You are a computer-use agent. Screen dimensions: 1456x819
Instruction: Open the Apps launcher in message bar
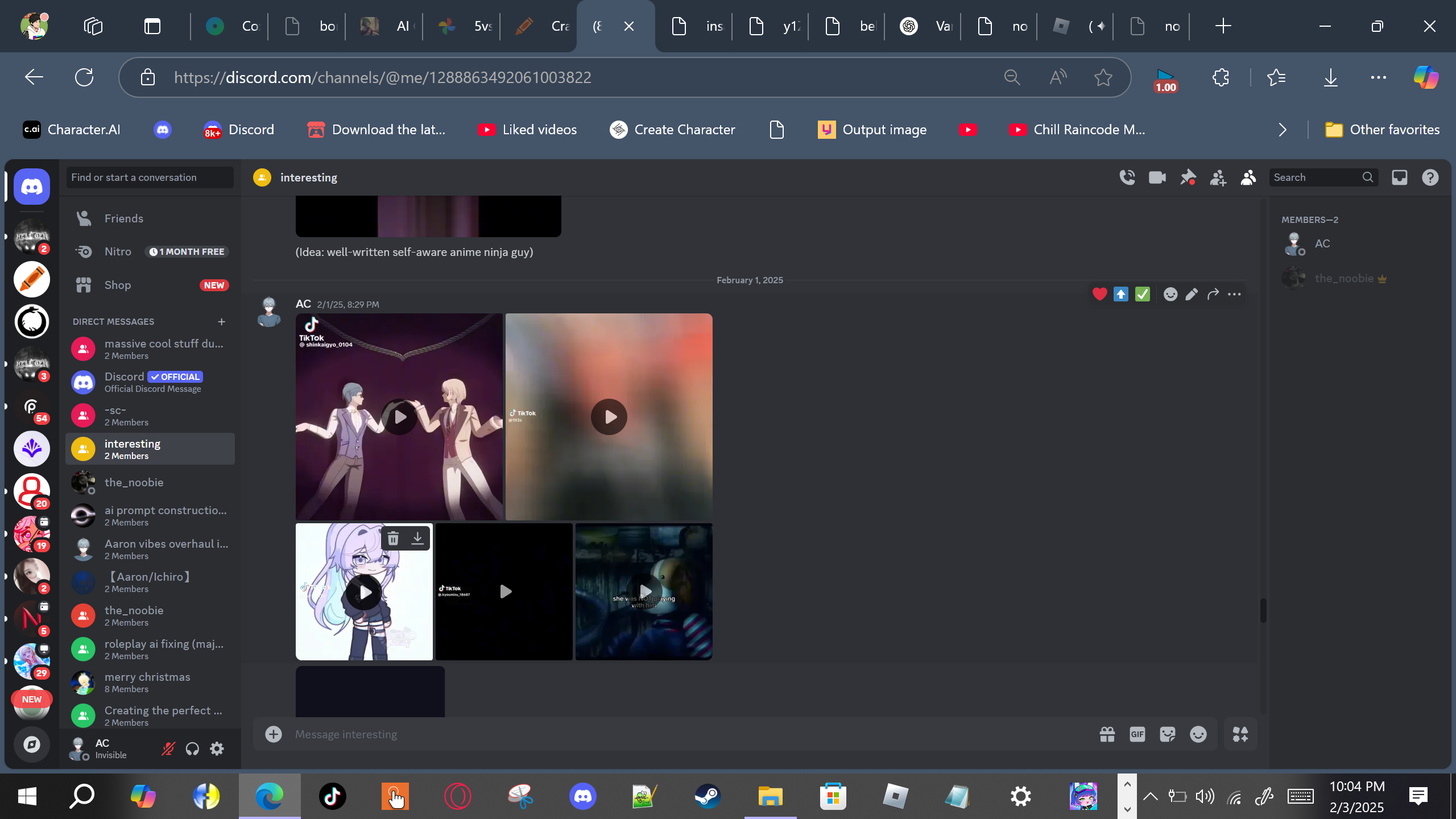pyautogui.click(x=1240, y=734)
